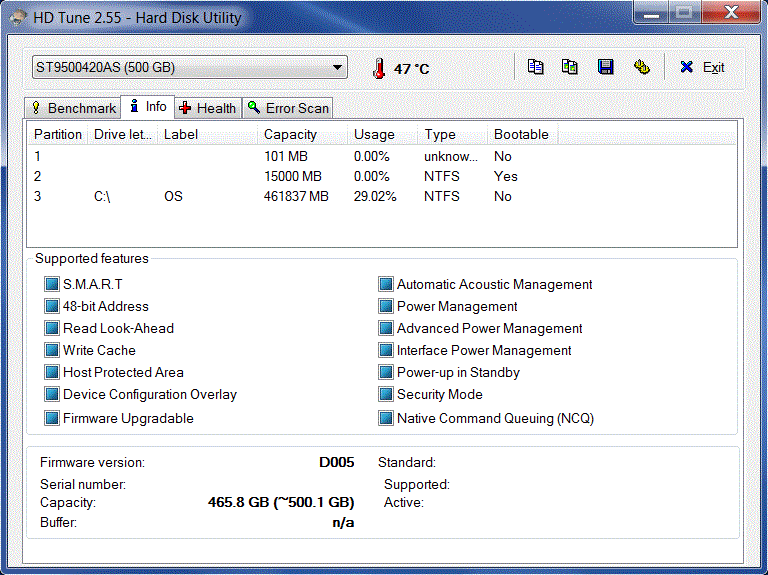Screen dimensions: 768x575
Task: Click the save screenshot floppy disk icon
Action: [606, 67]
